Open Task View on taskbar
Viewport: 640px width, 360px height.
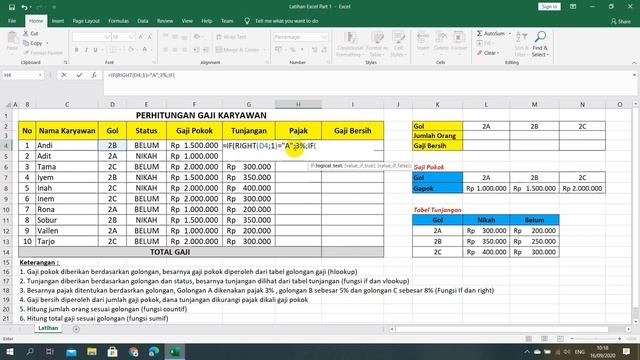[x=50, y=352]
